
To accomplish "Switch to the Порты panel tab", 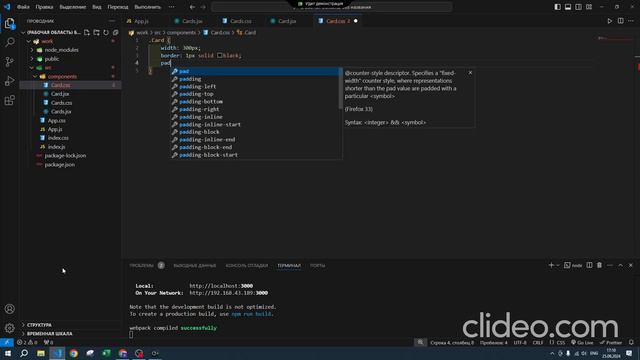I will click(x=317, y=265).
